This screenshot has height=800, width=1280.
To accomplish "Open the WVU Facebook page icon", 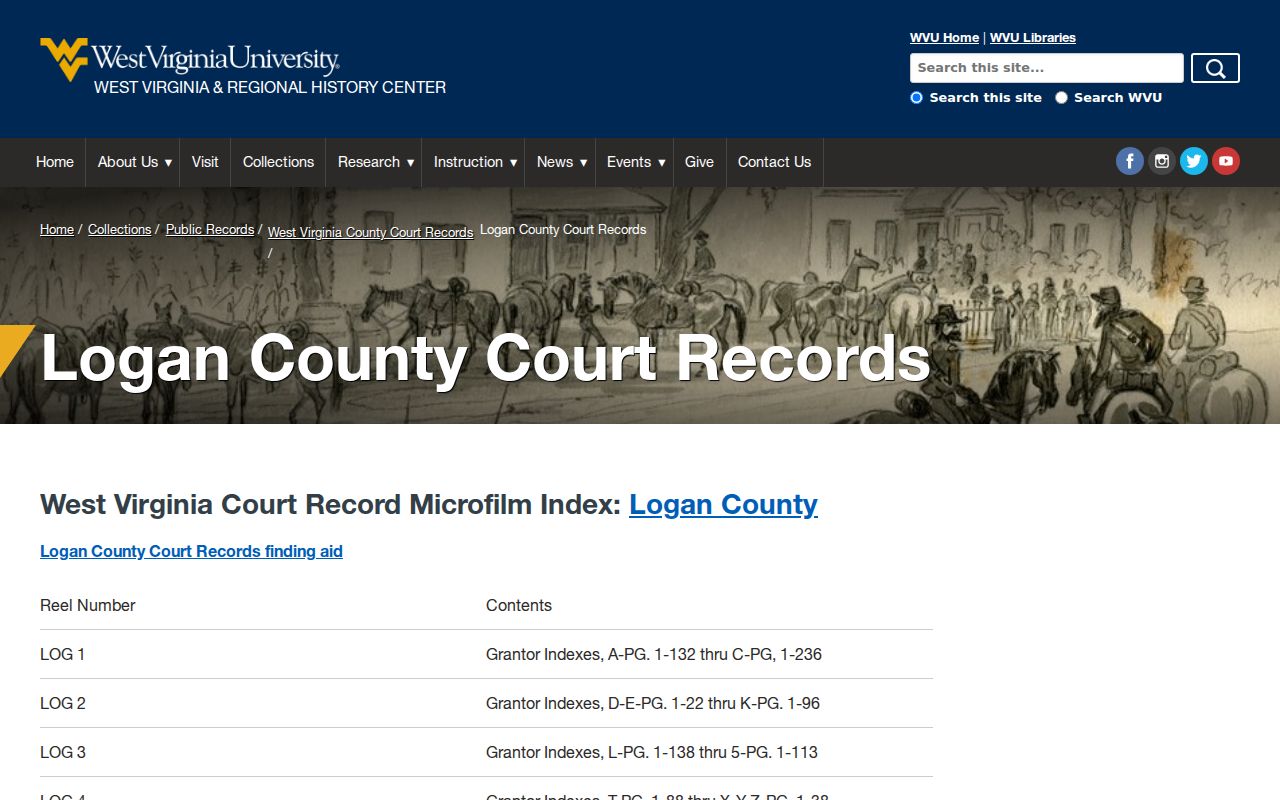I will 1130,161.
